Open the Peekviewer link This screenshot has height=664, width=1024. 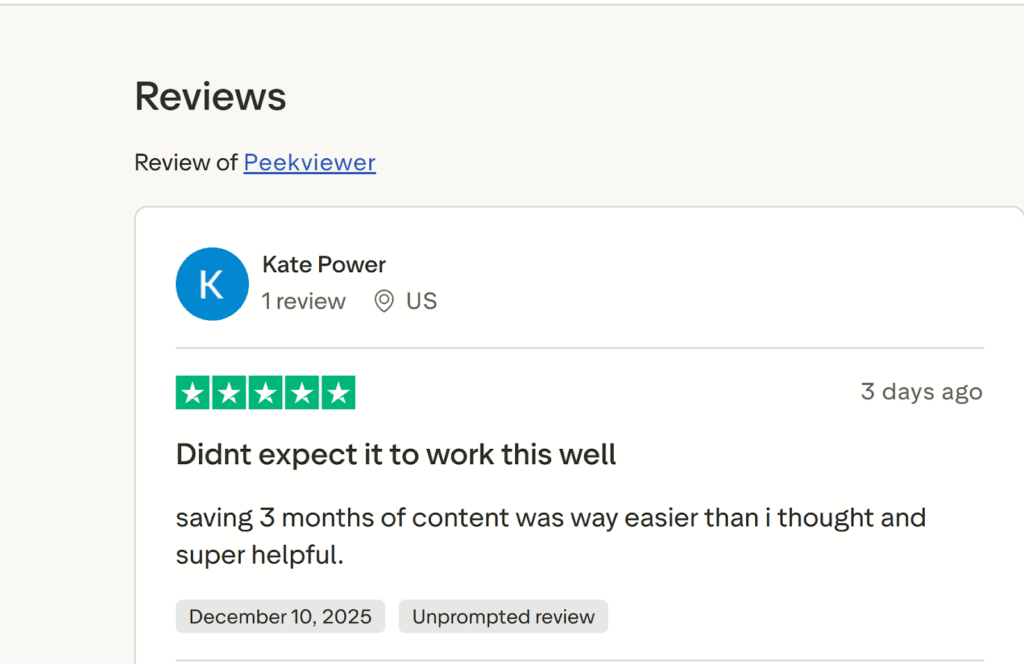tap(309, 162)
